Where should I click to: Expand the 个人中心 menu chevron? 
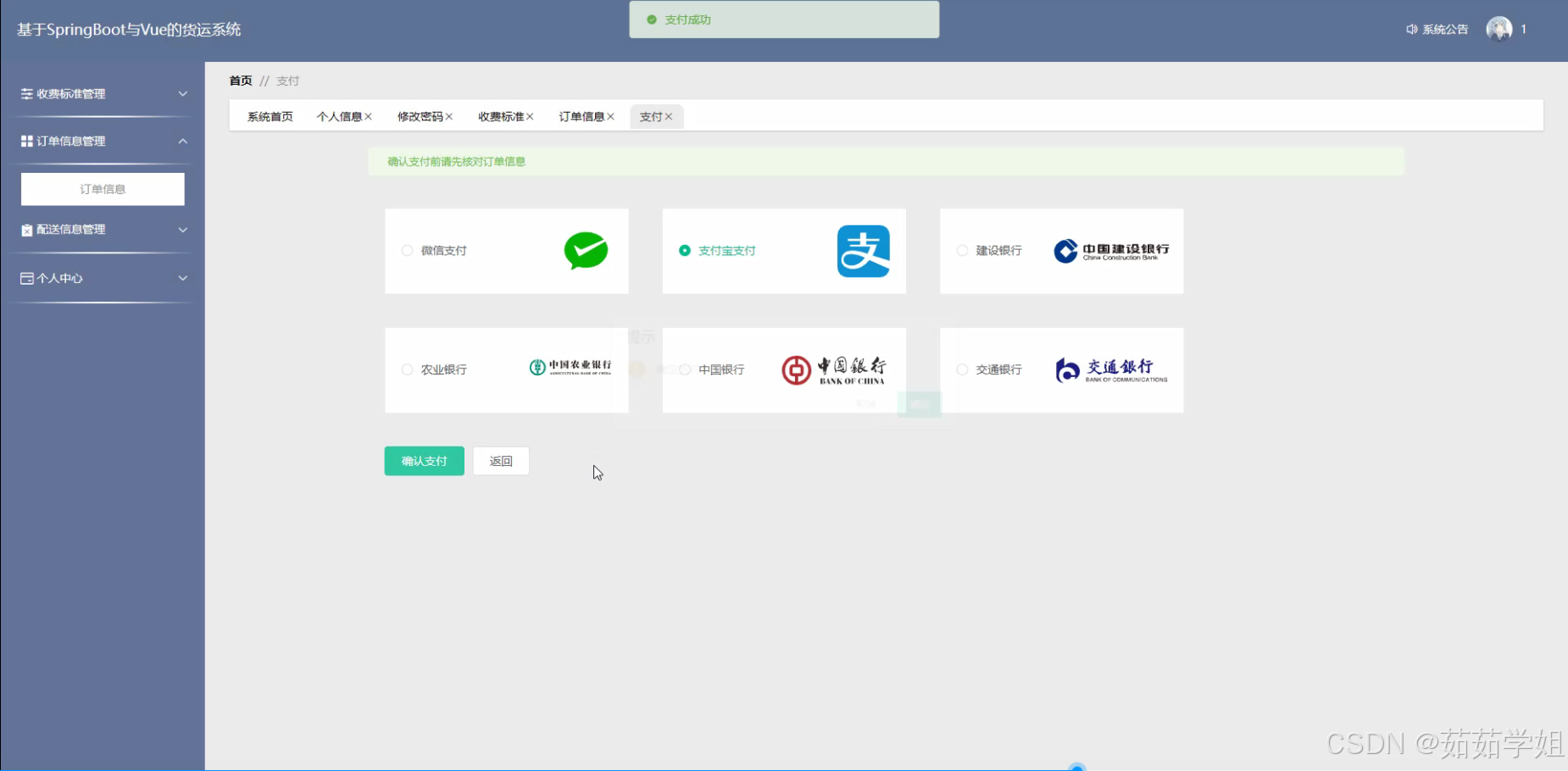pyautogui.click(x=183, y=278)
